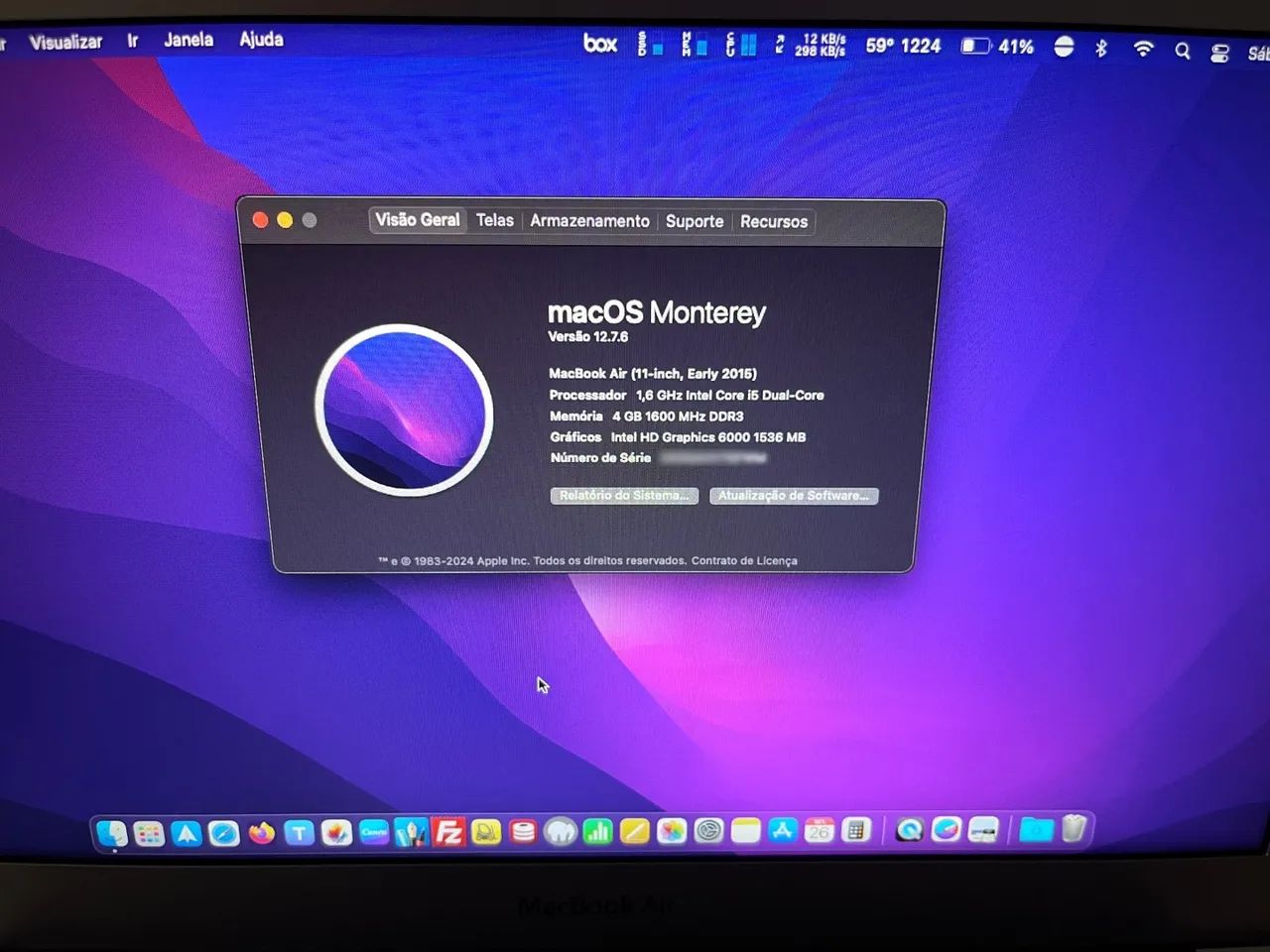Open the gray elephant app in Dock

[561, 832]
